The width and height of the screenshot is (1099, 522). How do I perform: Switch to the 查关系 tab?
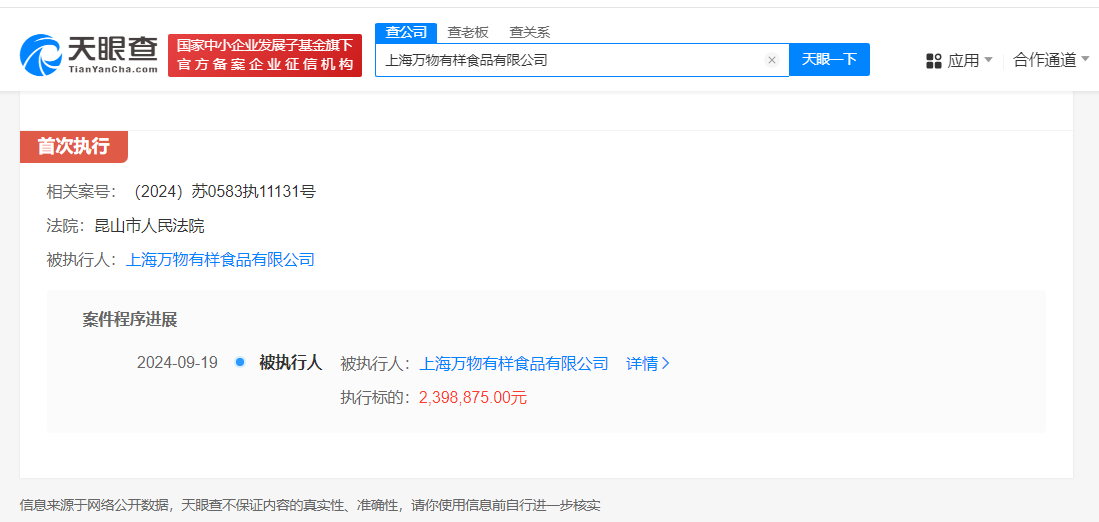click(x=529, y=32)
